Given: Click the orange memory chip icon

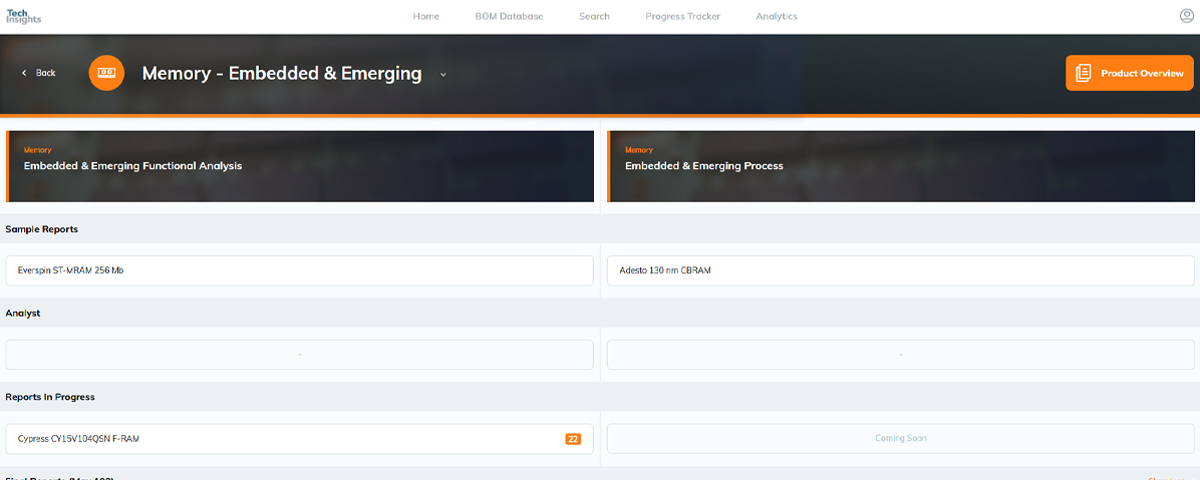Looking at the screenshot, I should pos(107,73).
